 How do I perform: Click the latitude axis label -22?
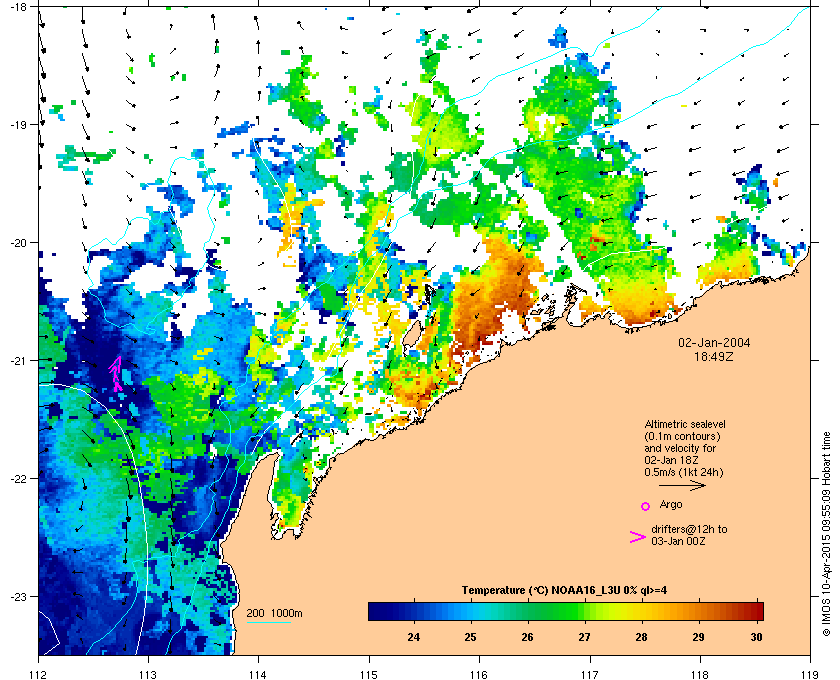coord(18,478)
